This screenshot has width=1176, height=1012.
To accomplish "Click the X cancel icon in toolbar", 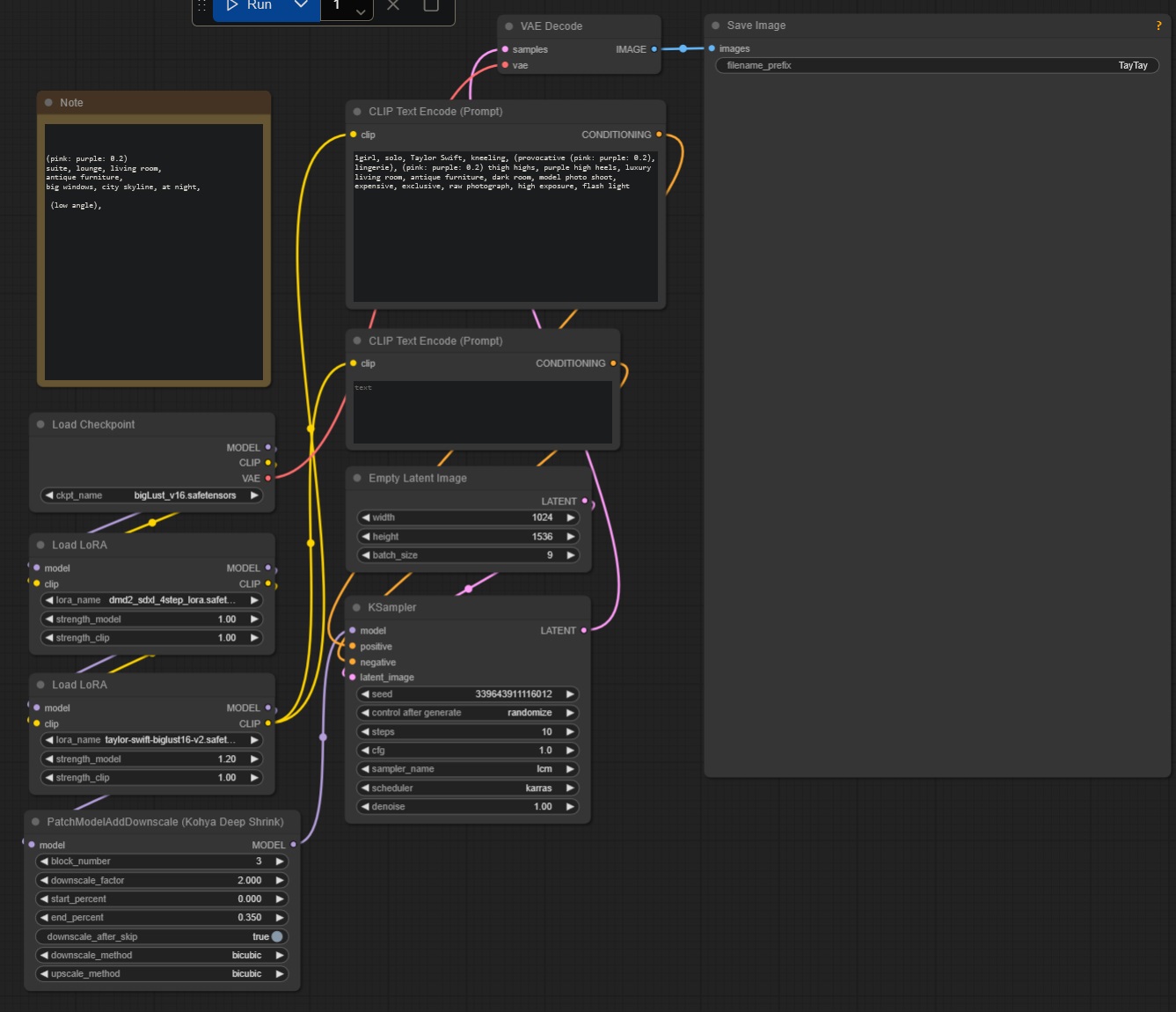I will [x=393, y=5].
